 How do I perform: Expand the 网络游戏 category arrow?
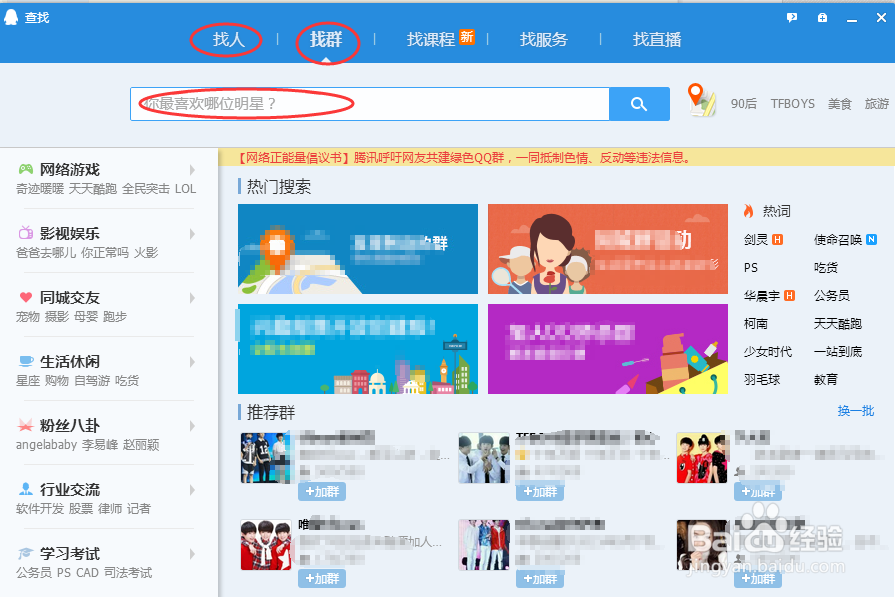point(192,170)
